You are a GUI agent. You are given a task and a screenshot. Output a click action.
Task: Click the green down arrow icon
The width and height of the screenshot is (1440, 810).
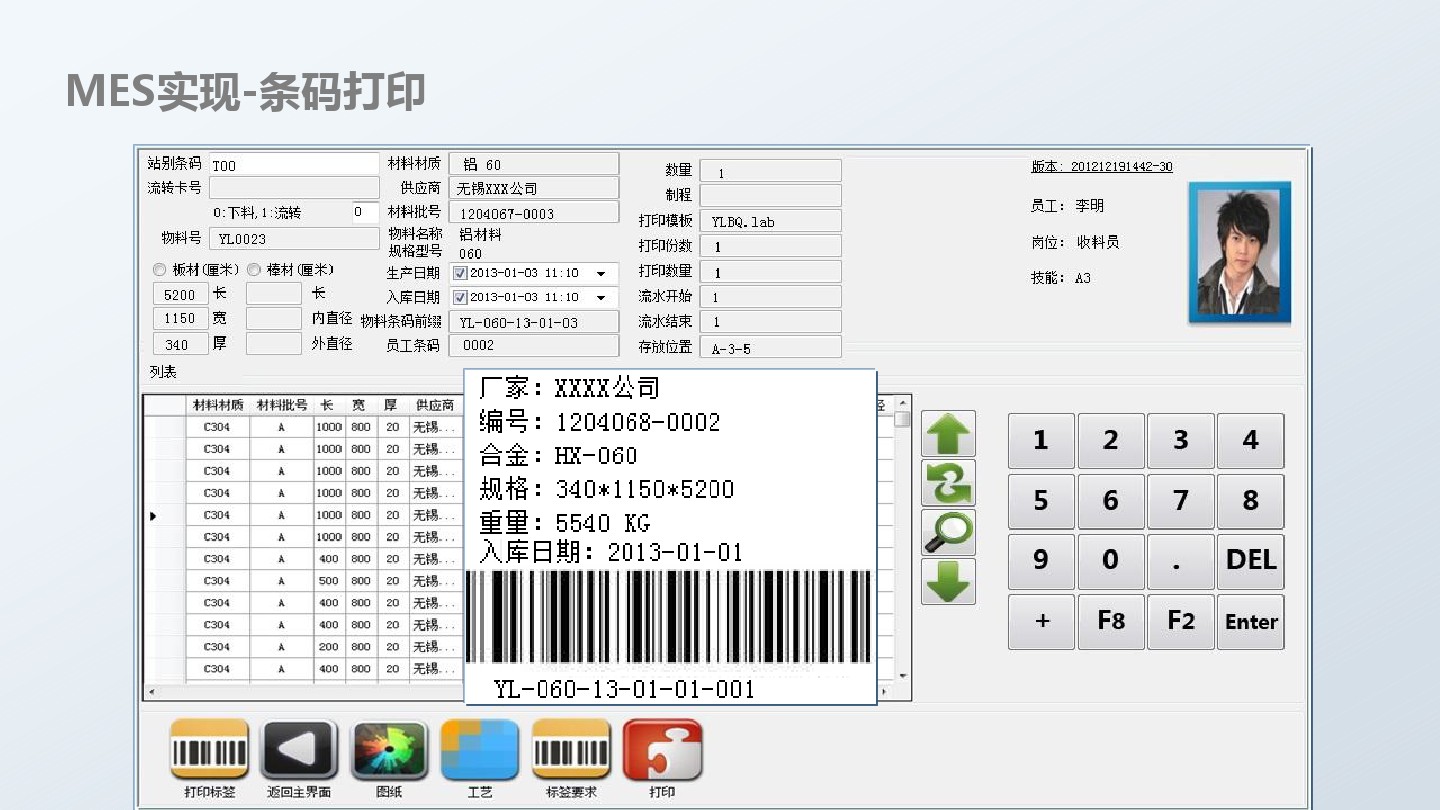pyautogui.click(x=948, y=581)
